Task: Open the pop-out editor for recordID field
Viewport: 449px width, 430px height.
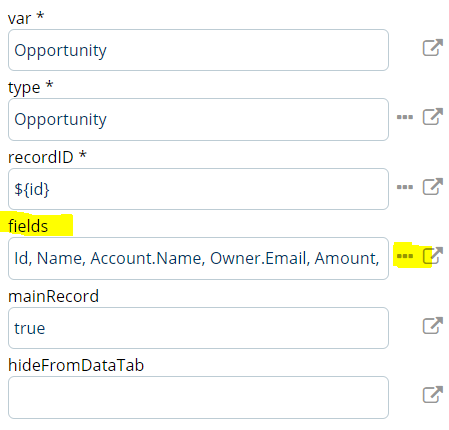Action: pyautogui.click(x=433, y=186)
